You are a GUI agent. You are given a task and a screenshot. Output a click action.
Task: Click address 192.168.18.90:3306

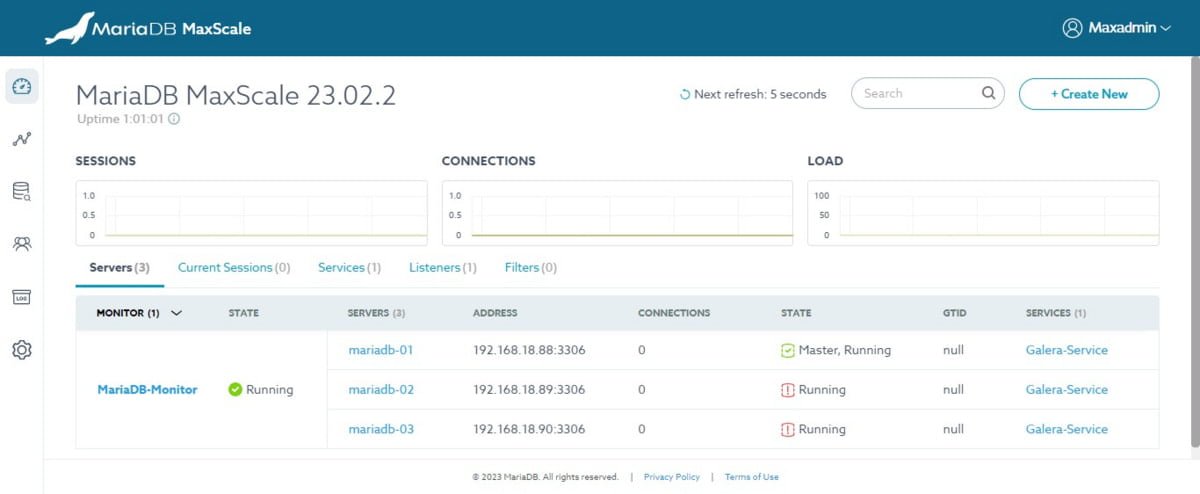coord(529,429)
